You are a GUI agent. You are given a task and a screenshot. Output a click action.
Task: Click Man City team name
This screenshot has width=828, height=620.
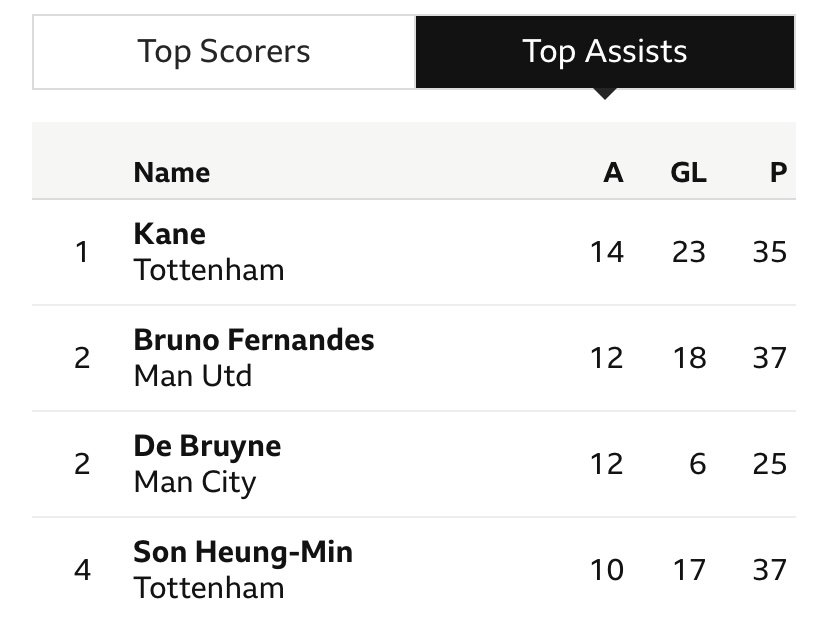coord(194,482)
